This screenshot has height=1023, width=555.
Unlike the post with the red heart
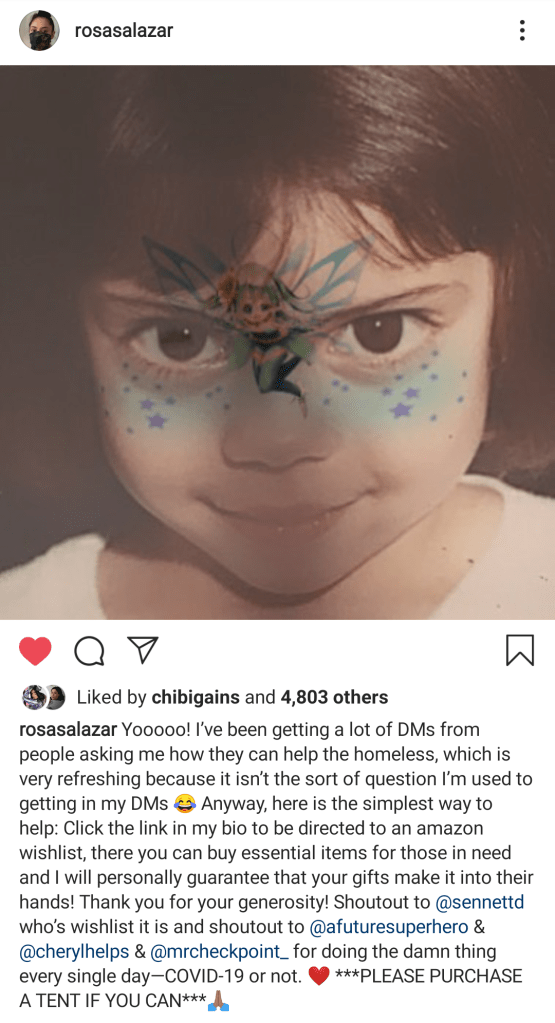click(35, 651)
